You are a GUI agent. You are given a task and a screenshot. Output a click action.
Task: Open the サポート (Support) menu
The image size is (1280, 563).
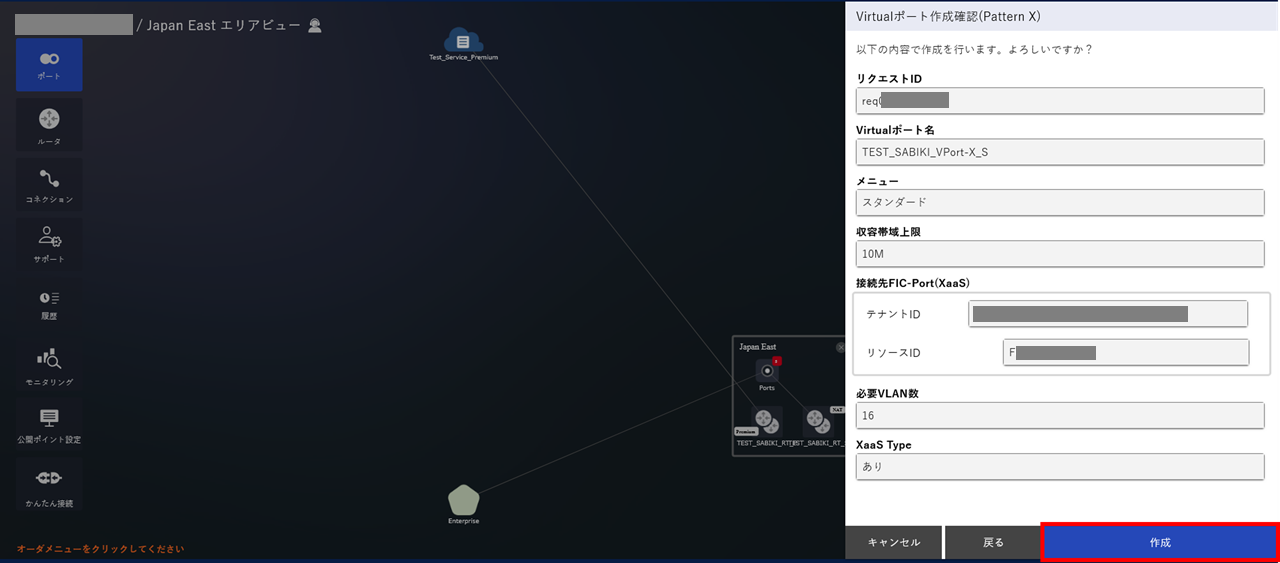49,244
